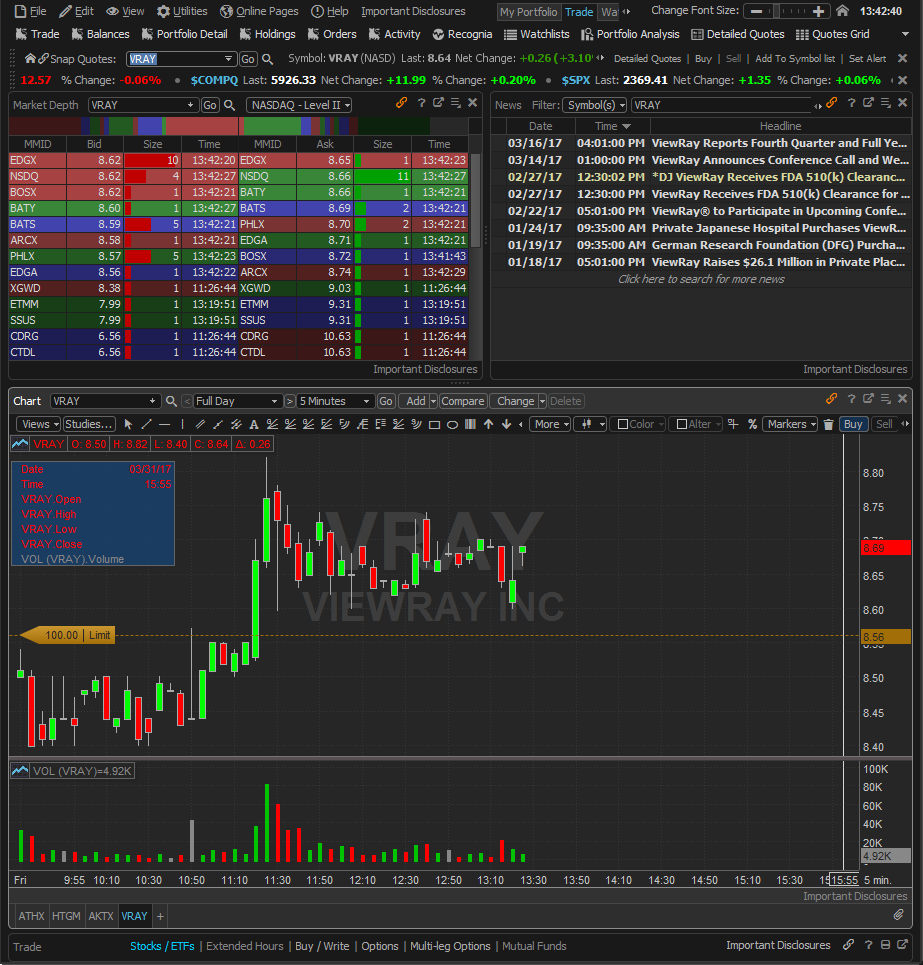
Task: Click the home icon next to the clock
Action: pos(842,10)
